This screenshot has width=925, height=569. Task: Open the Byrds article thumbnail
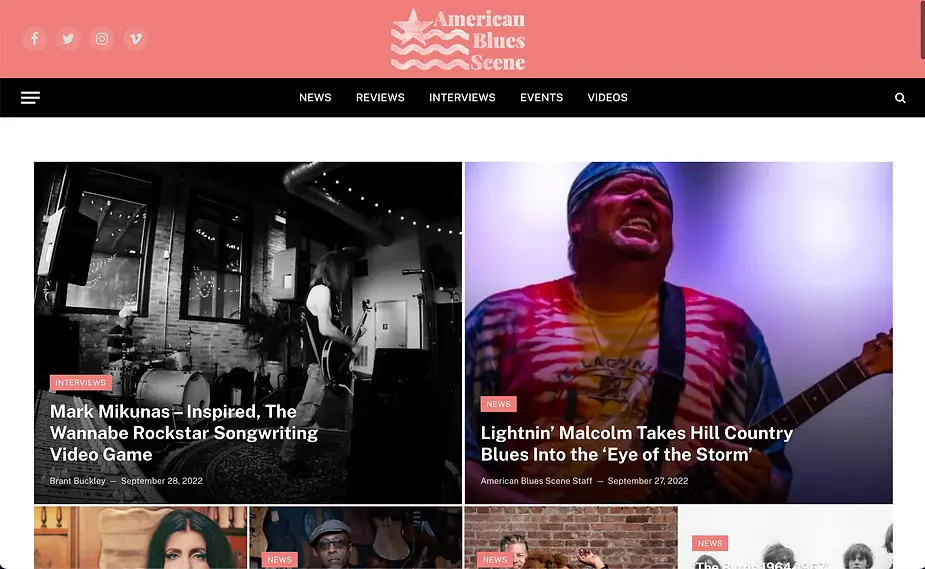[786, 537]
